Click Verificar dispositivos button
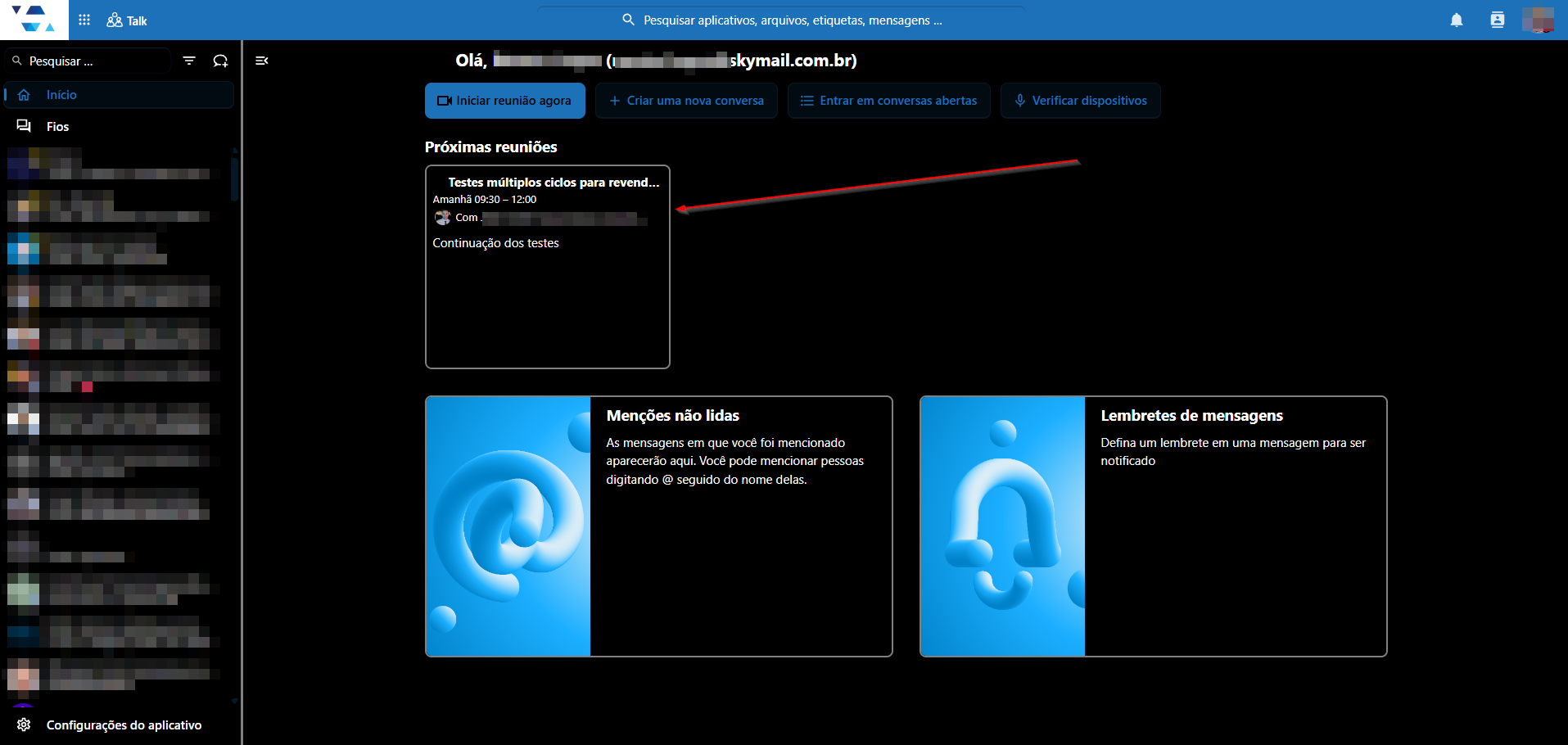Screen dimensions: 1568x745 (x=1081, y=101)
